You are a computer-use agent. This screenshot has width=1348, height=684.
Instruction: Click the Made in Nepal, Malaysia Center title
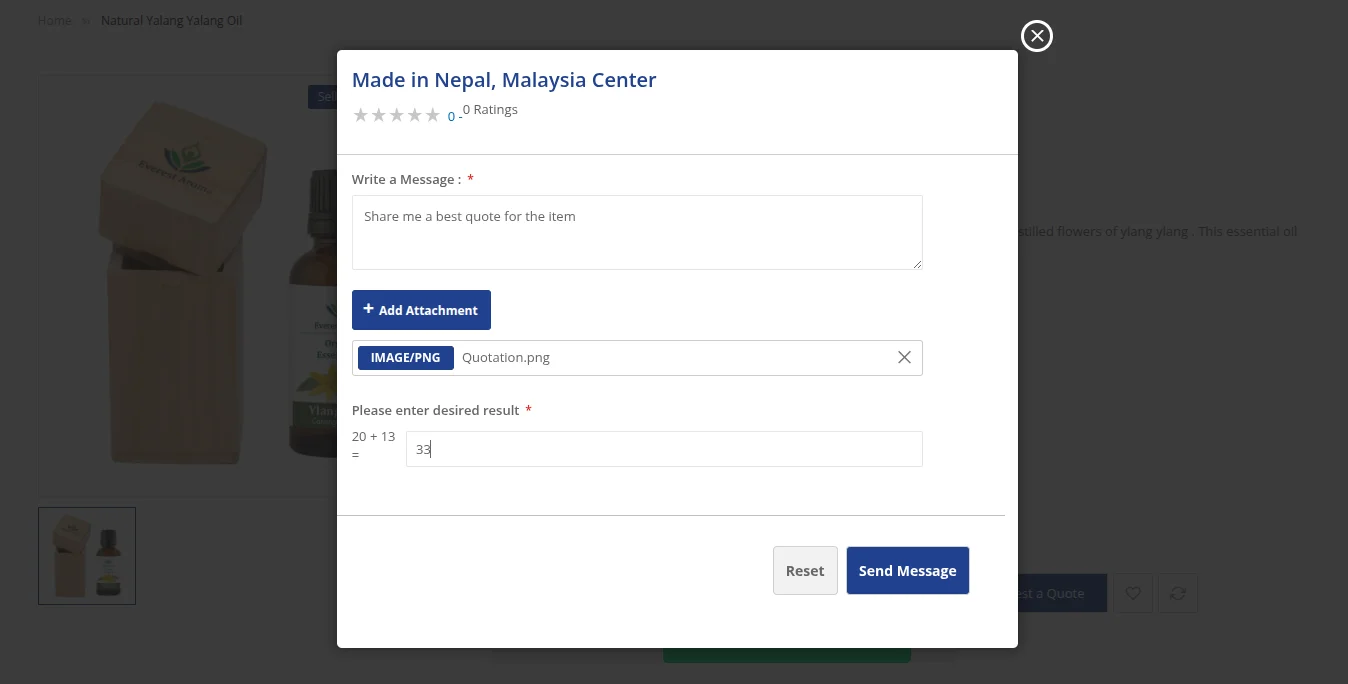pos(504,80)
